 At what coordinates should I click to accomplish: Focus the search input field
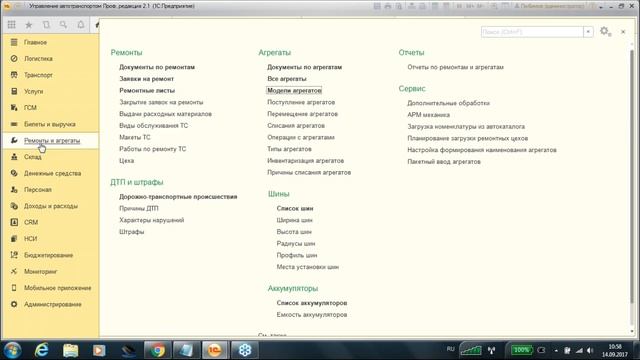pos(532,32)
